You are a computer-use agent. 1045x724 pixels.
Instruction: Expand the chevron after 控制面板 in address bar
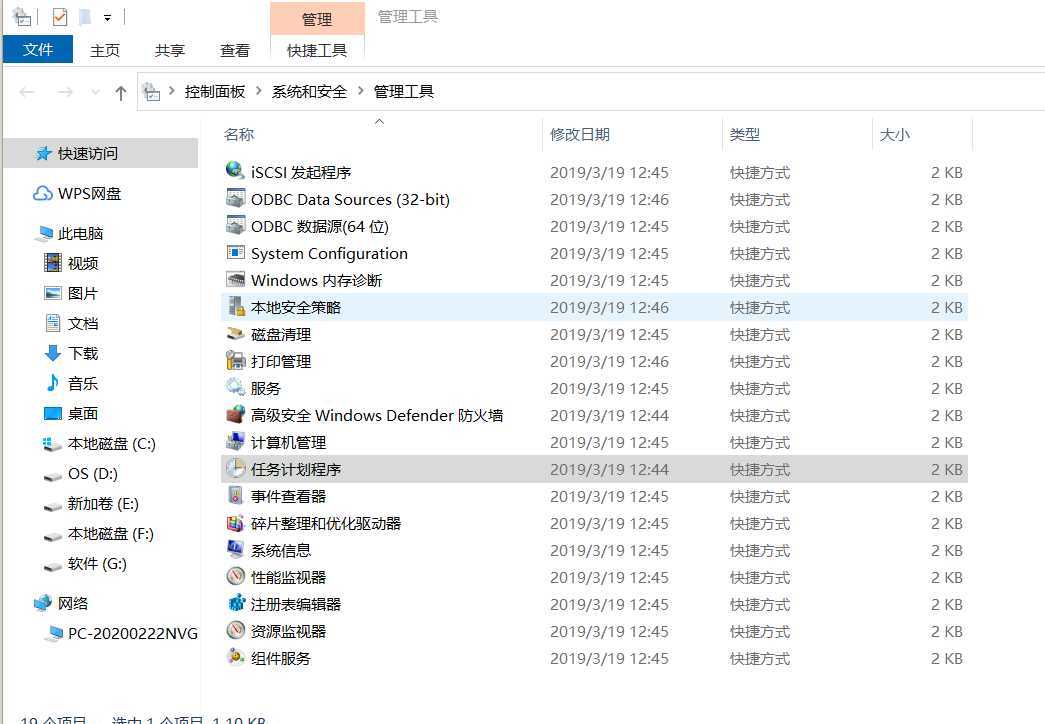pos(259,91)
